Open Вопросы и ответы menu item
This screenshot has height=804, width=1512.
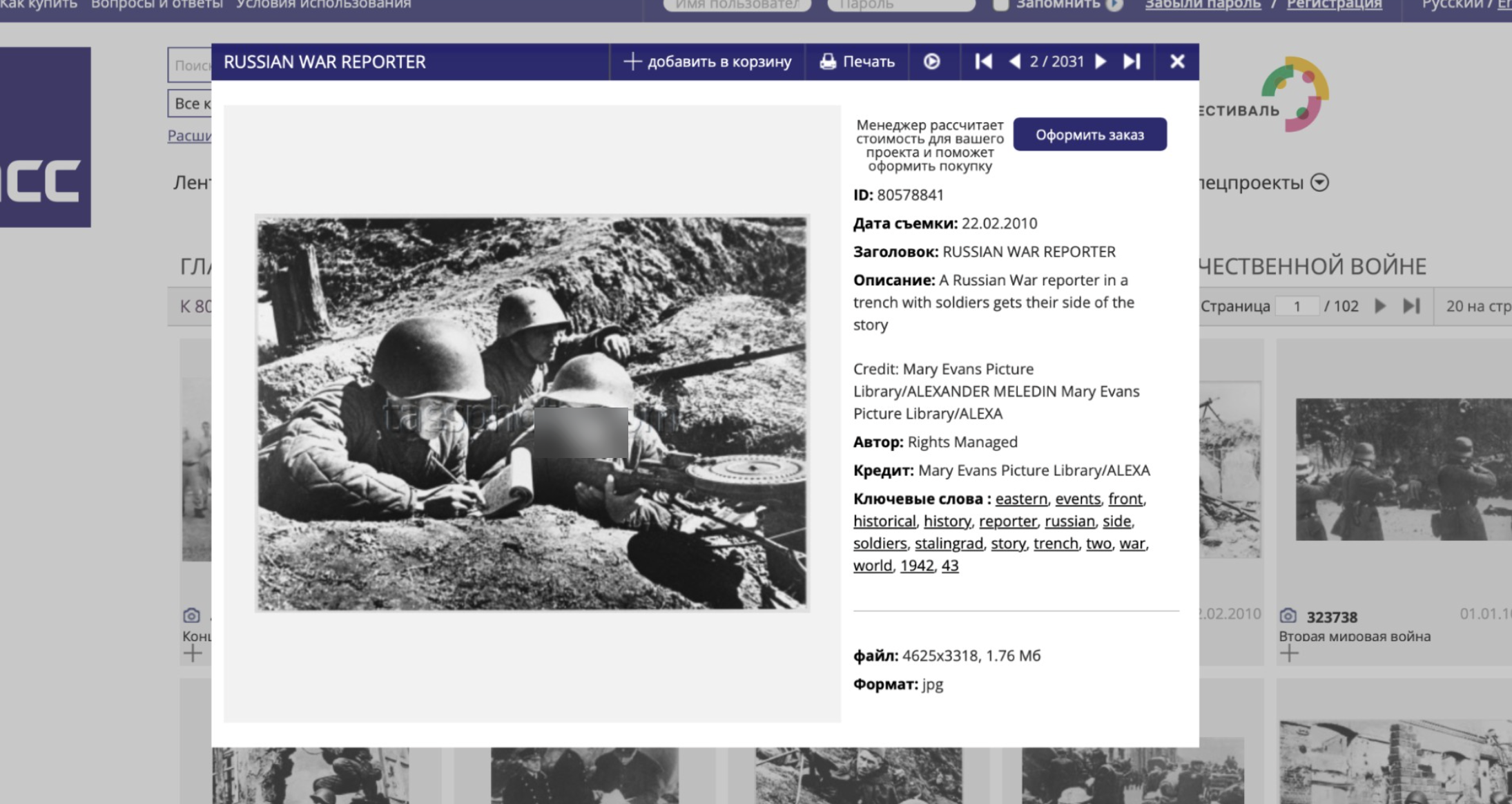coord(157,4)
